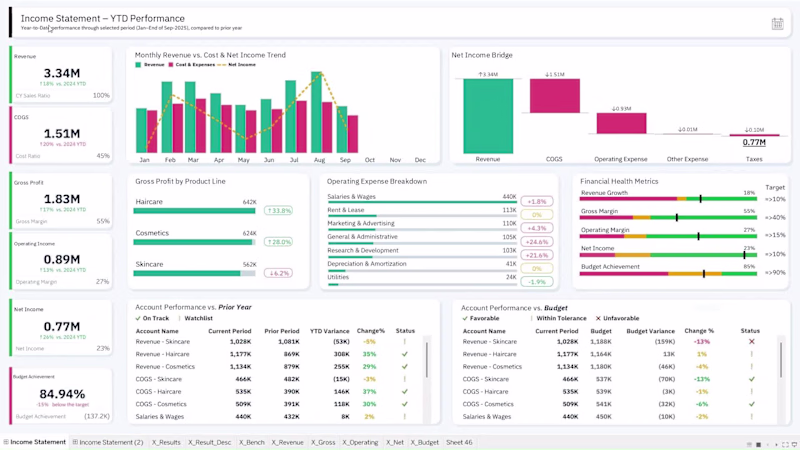Click the unfavorable X for Revenue - Skincare budget
800x450 pixels.
751,341
